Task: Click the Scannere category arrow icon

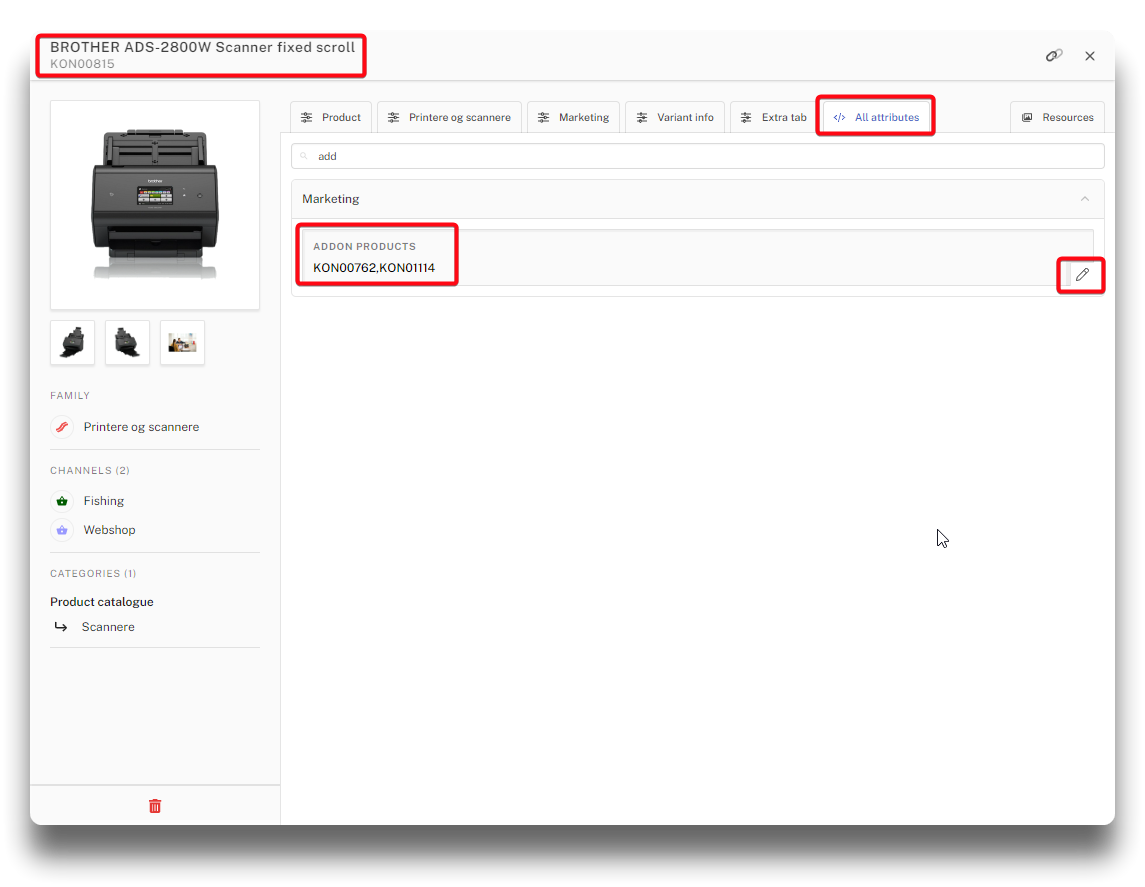Action: pyautogui.click(x=61, y=627)
